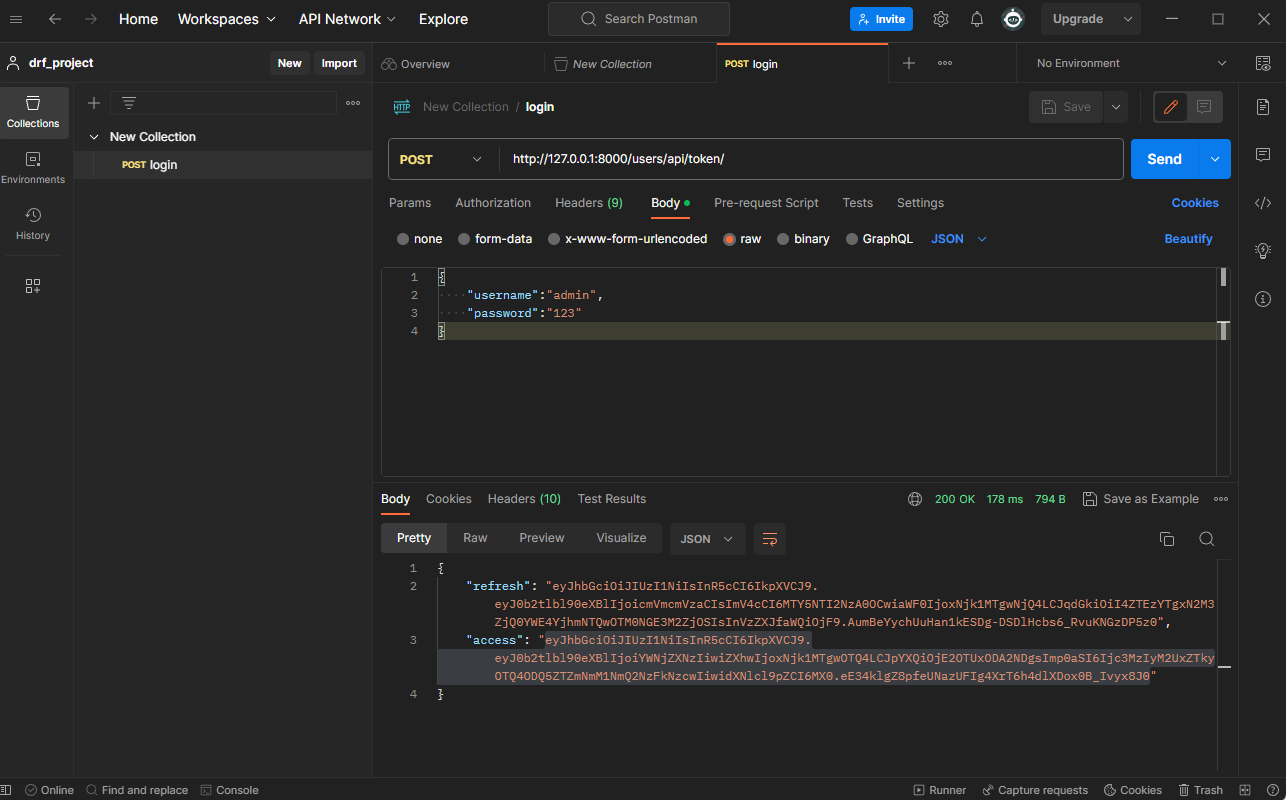This screenshot has width=1286, height=800.
Task: Open Upgrade dropdown arrow
Action: coord(1128,19)
